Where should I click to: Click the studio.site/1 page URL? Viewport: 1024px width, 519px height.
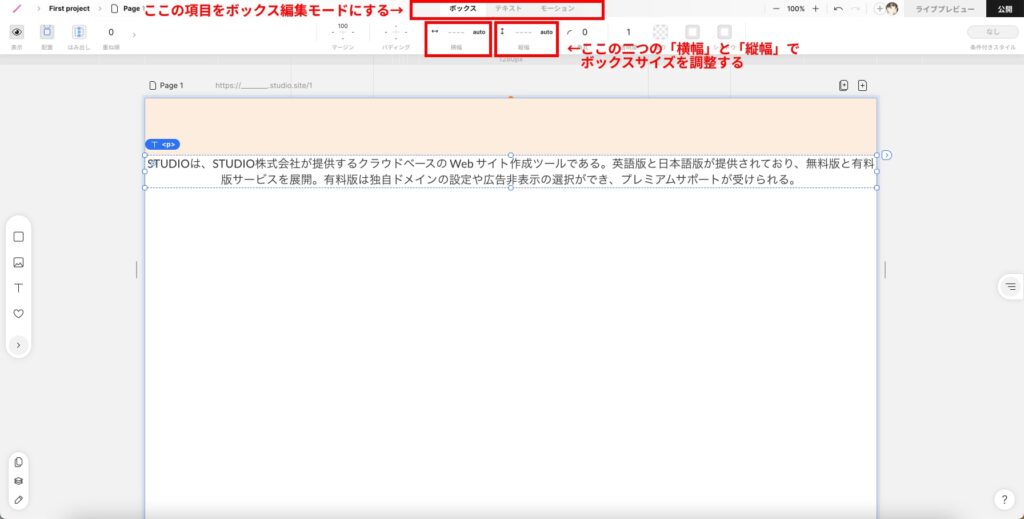264,86
